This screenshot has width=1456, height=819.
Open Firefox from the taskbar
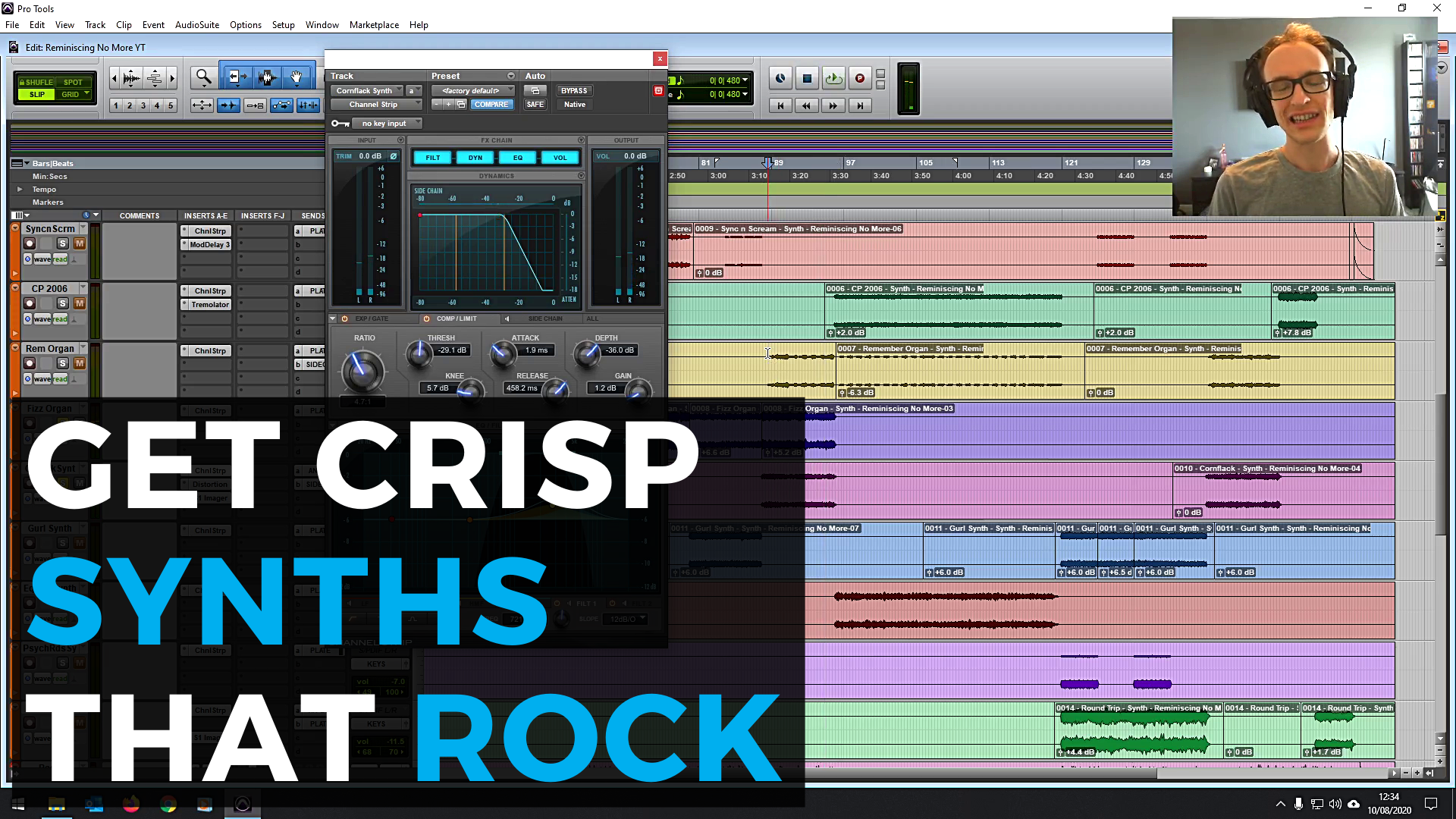130,804
